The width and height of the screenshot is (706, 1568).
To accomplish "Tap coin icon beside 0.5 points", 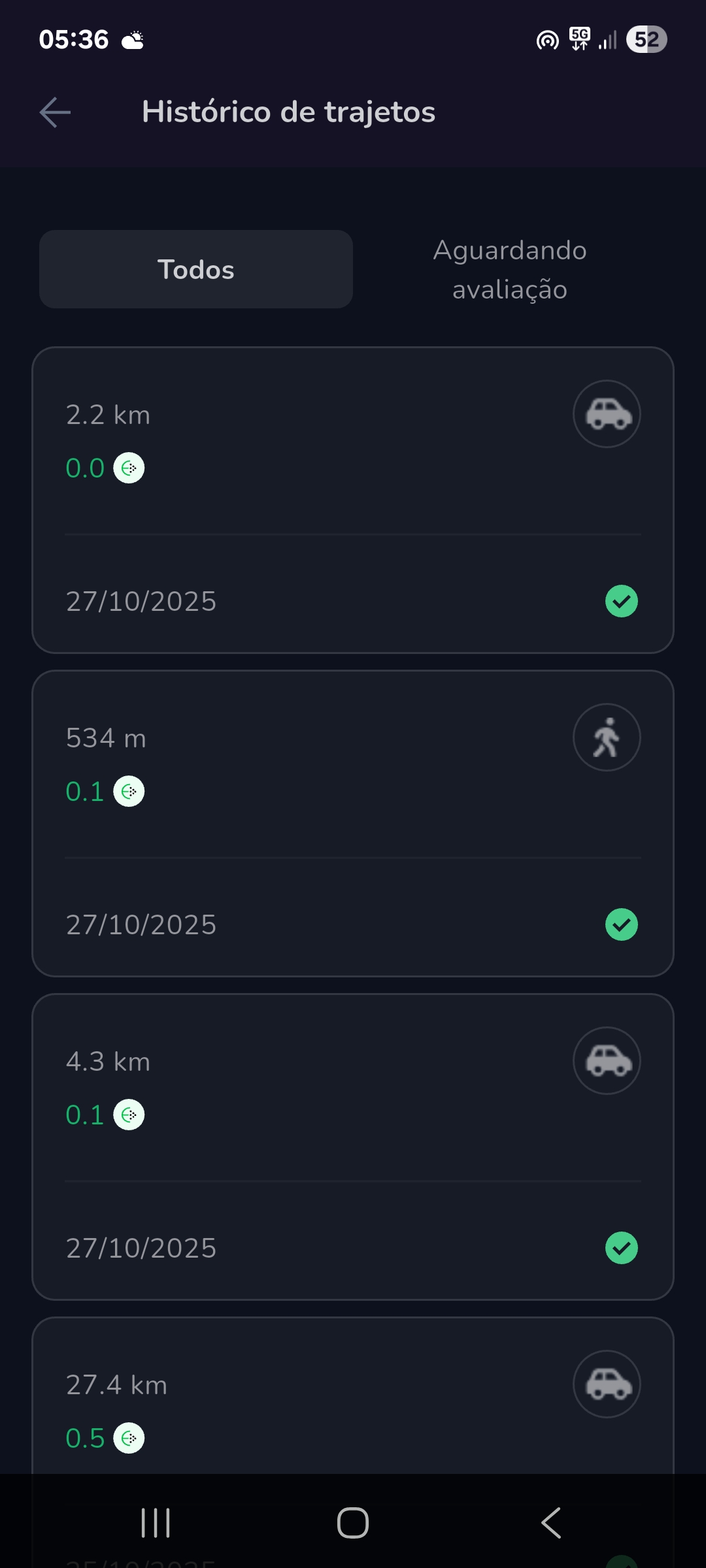I will tap(129, 1438).
